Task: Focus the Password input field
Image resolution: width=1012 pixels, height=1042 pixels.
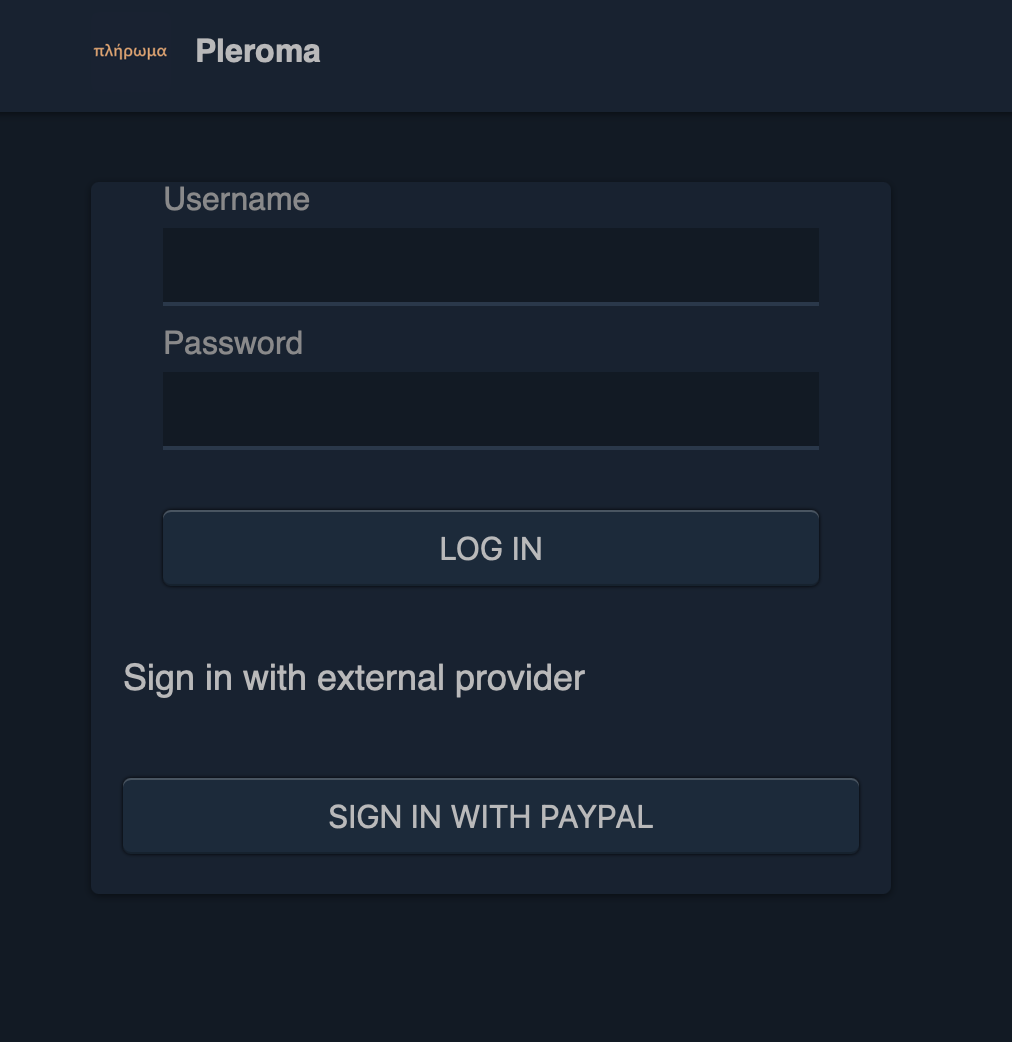Action: (x=490, y=409)
